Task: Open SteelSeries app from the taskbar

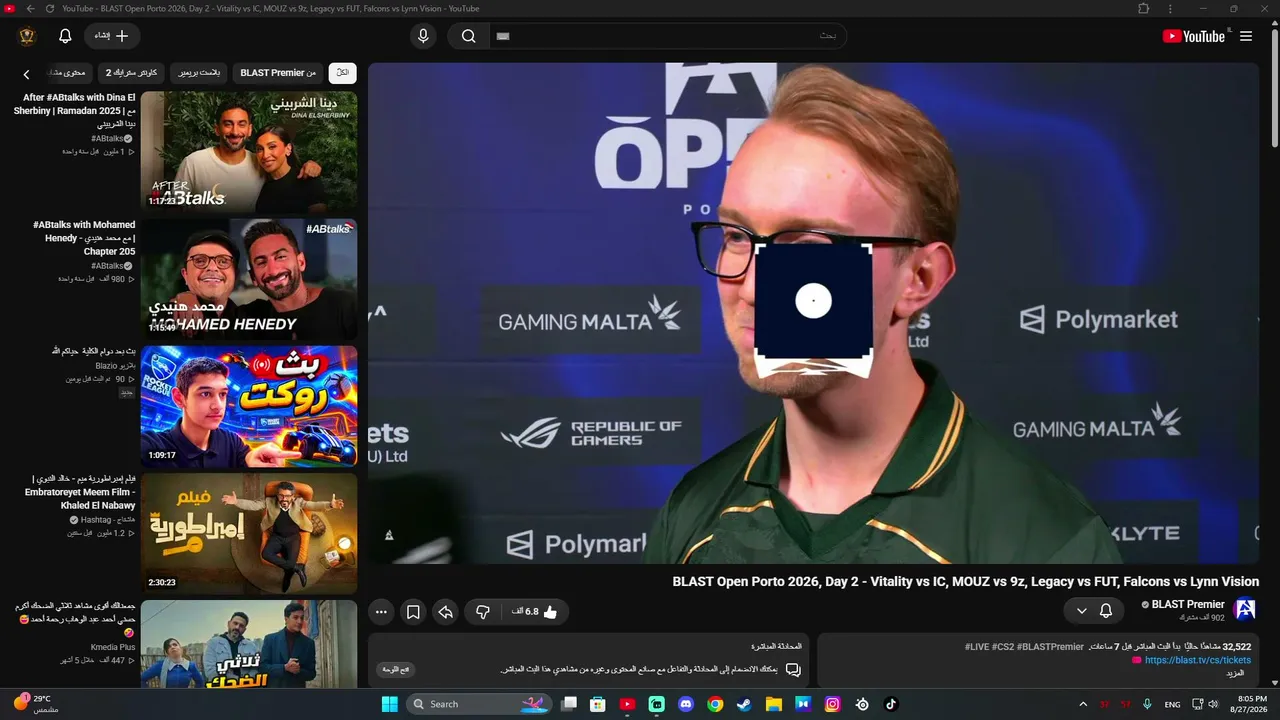Action: tap(862, 704)
